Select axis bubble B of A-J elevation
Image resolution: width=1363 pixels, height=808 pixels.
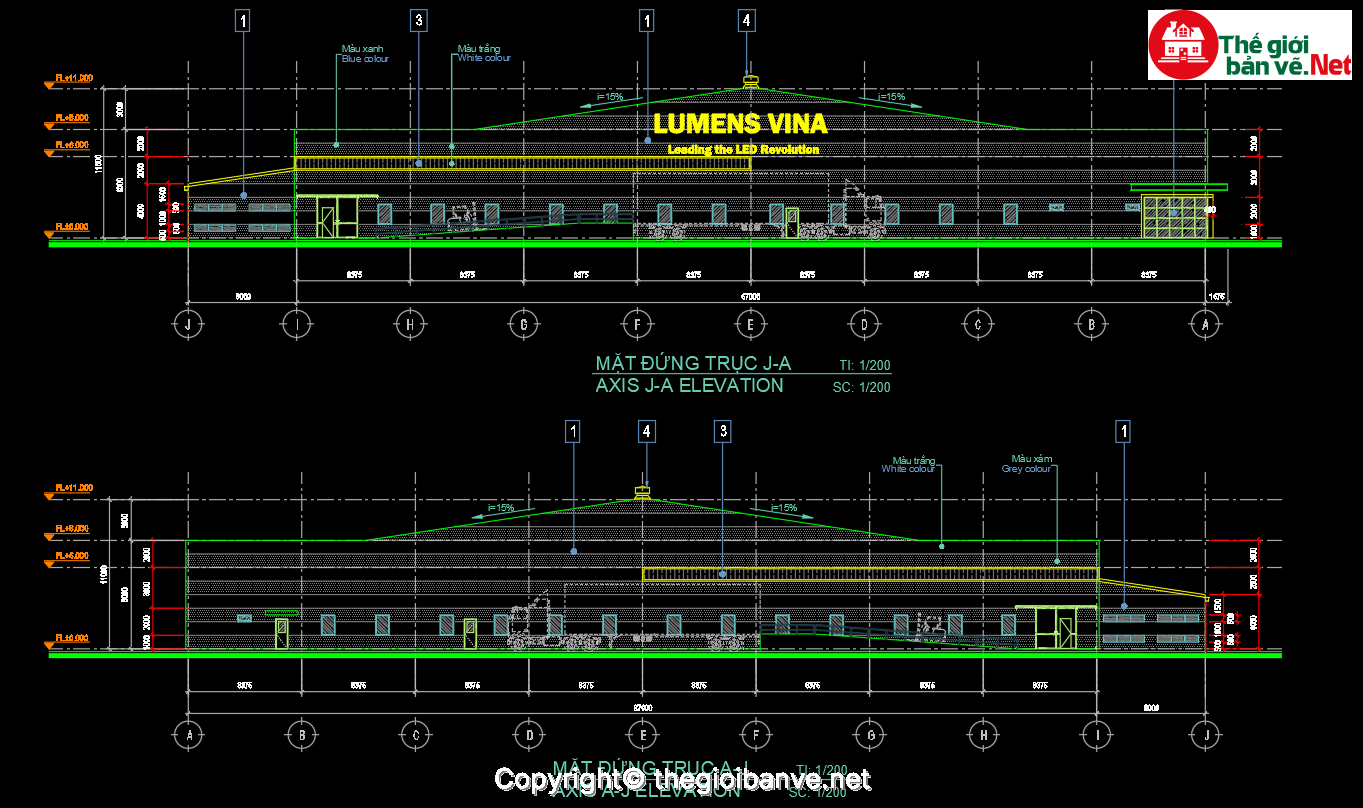tap(302, 735)
